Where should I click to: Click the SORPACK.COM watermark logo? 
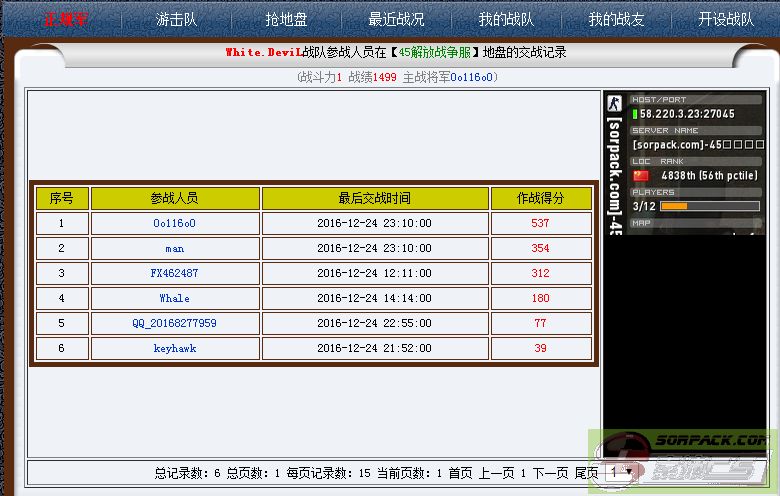coord(690,458)
